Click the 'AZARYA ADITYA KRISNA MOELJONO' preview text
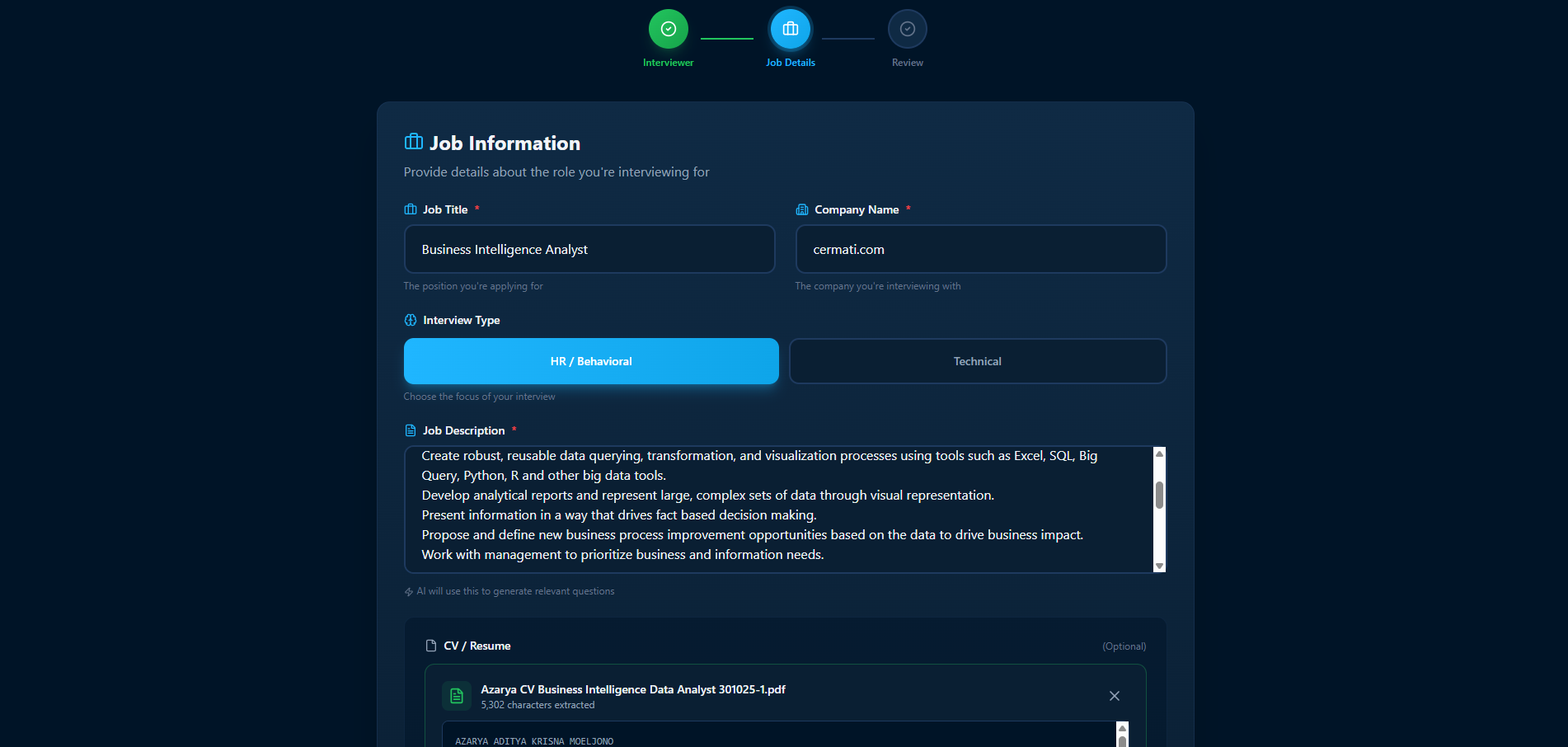This screenshot has height=747, width=1568. pos(534,741)
